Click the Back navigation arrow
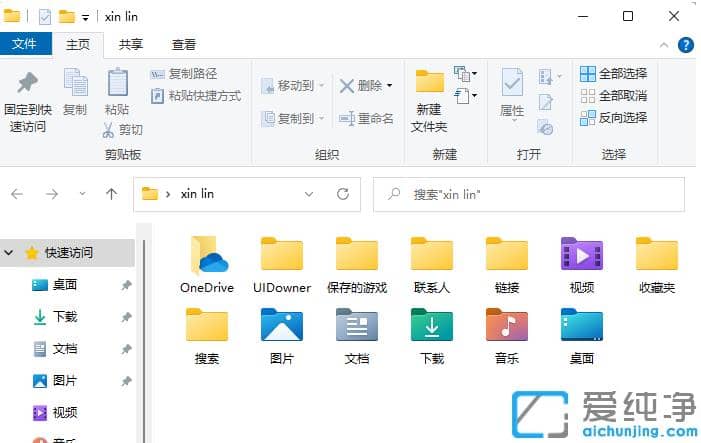 coord(17,194)
